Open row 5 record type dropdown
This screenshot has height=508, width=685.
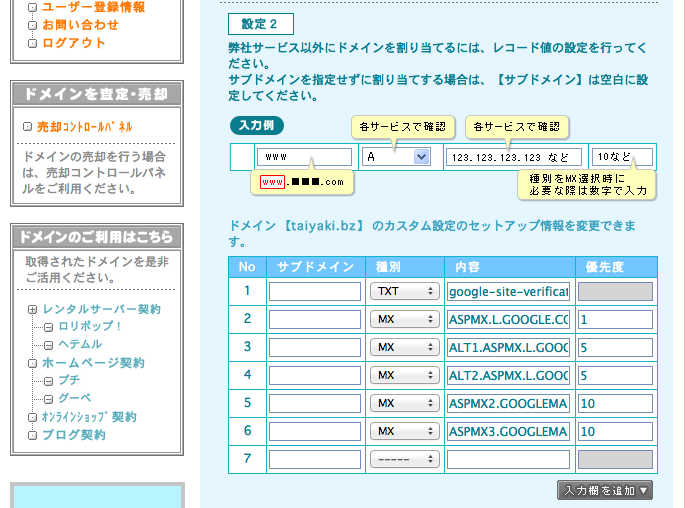click(x=405, y=403)
